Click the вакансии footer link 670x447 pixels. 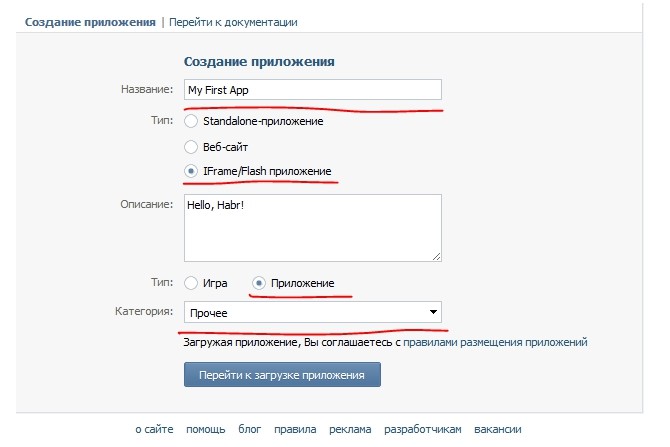[498, 429]
